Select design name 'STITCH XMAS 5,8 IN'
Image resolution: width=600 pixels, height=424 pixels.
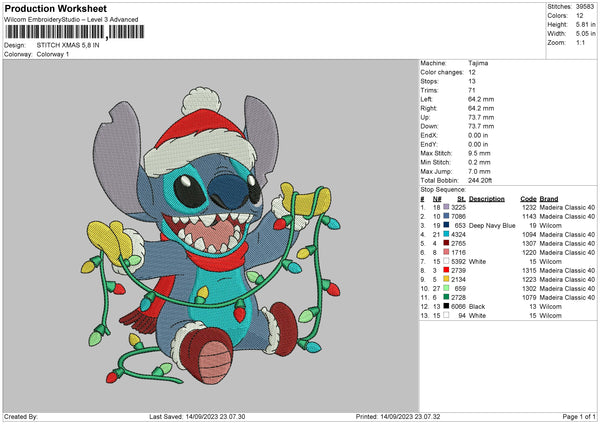click(68, 45)
